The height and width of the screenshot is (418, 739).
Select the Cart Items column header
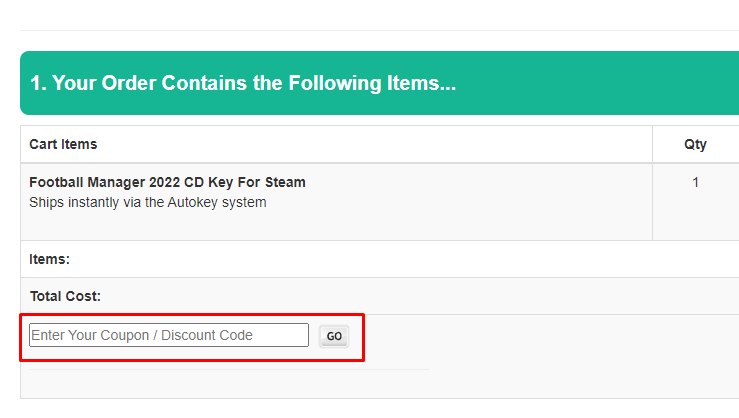click(63, 144)
